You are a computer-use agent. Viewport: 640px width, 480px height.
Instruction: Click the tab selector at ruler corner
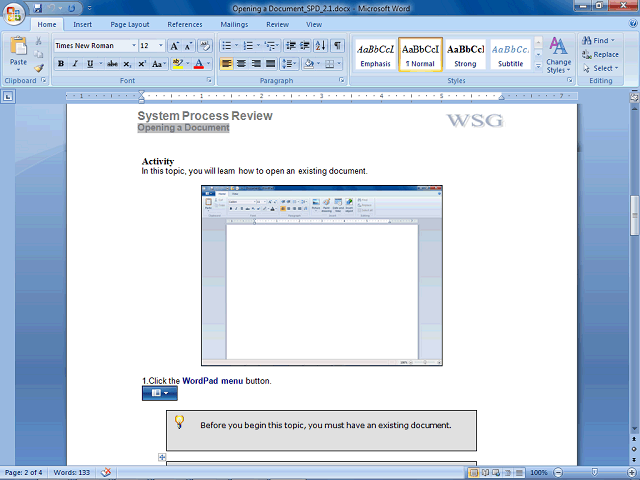coord(8,97)
